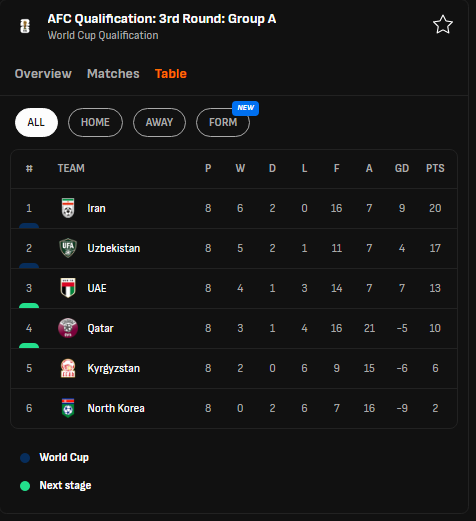Open the North Korea team link
Screen dimensions: 476x521
(116, 408)
